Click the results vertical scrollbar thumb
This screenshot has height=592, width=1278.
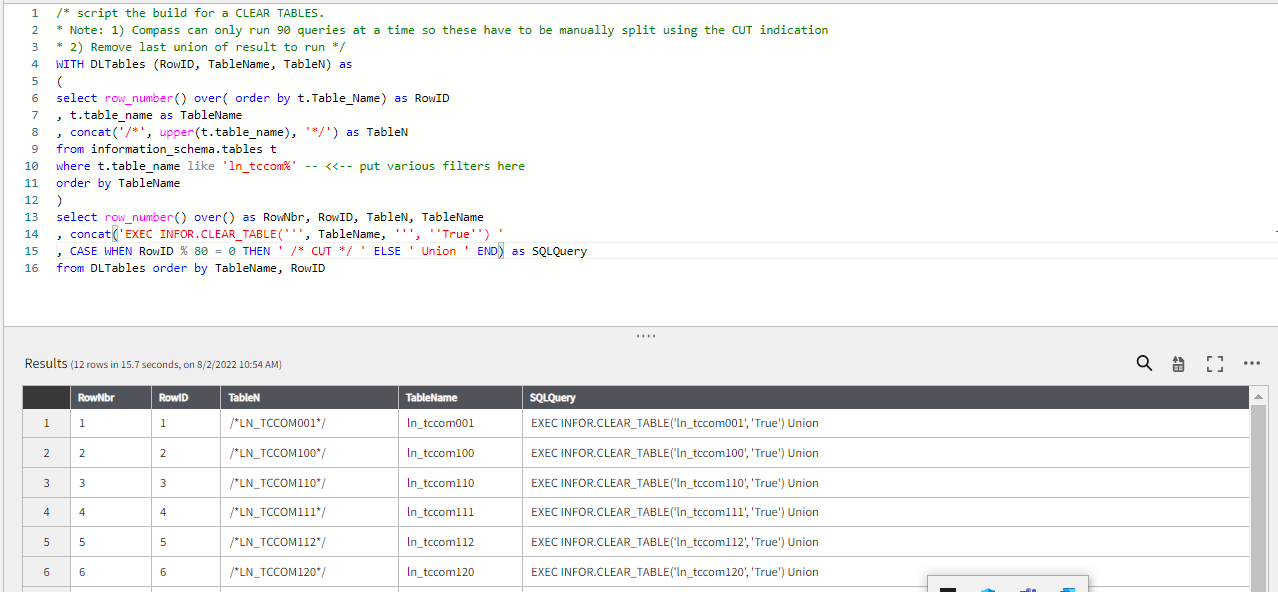(x=1259, y=498)
